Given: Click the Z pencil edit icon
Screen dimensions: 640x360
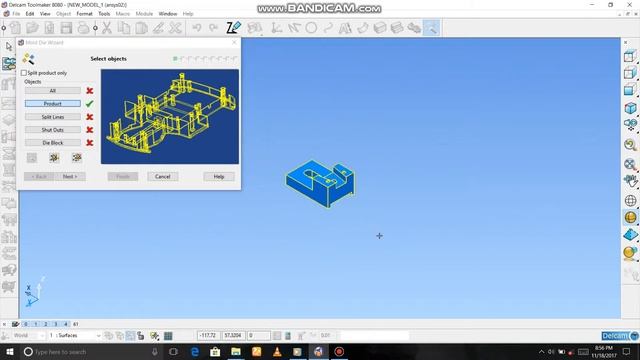Looking at the screenshot, I should (233, 28).
